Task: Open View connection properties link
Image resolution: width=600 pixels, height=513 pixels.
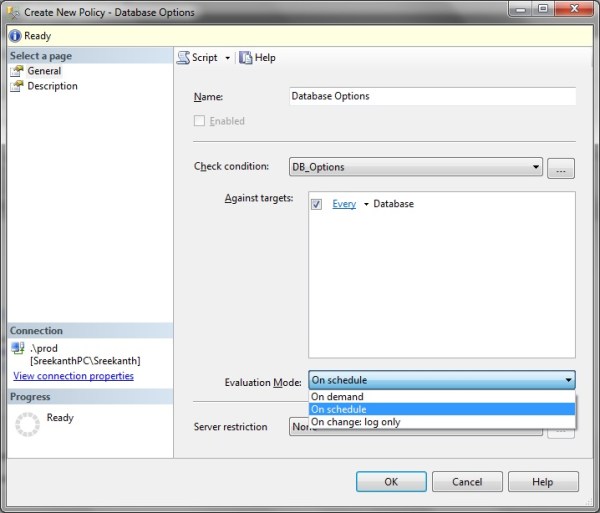Action: 73,376
